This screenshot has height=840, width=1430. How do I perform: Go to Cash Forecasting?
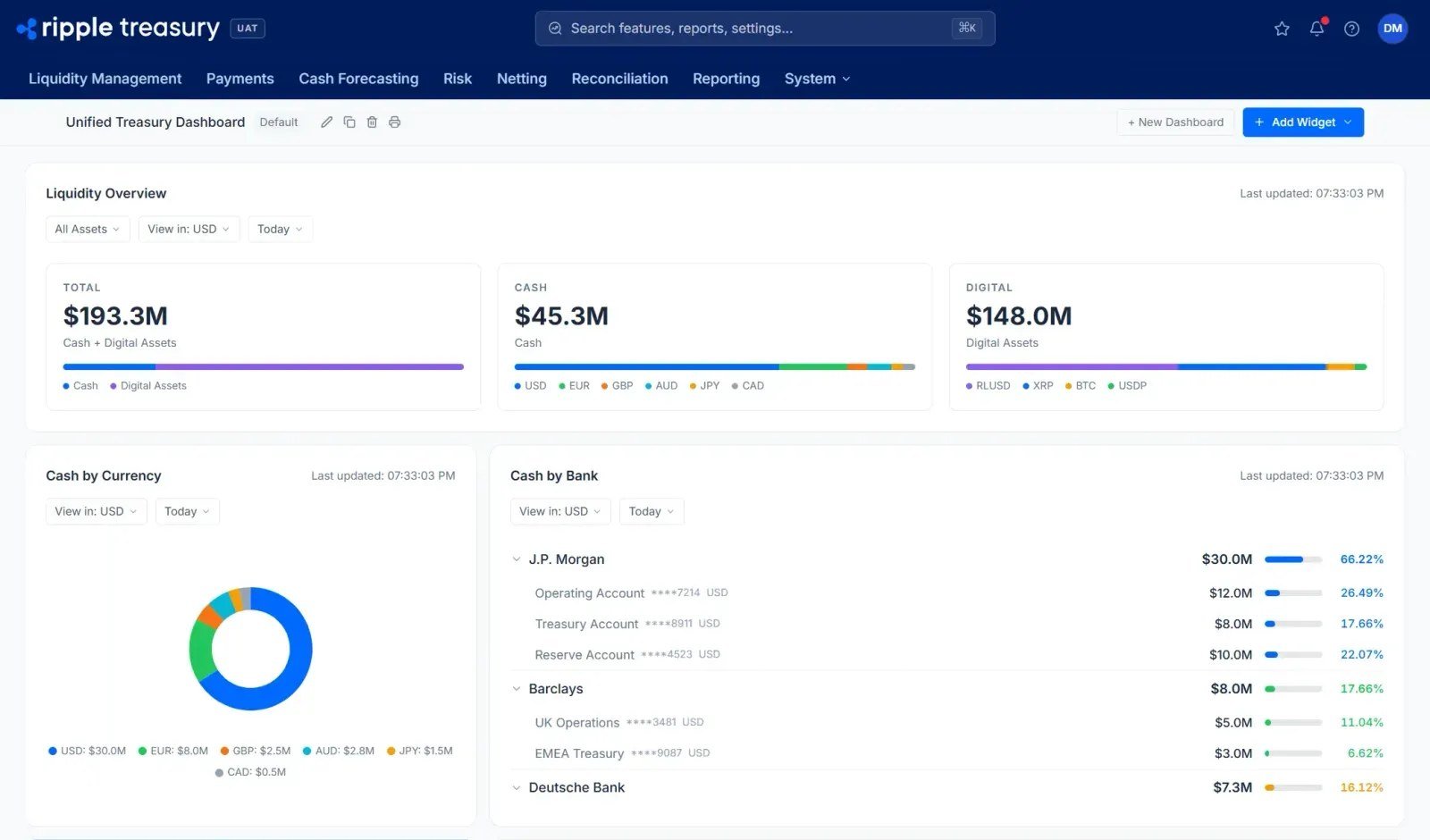tap(358, 79)
